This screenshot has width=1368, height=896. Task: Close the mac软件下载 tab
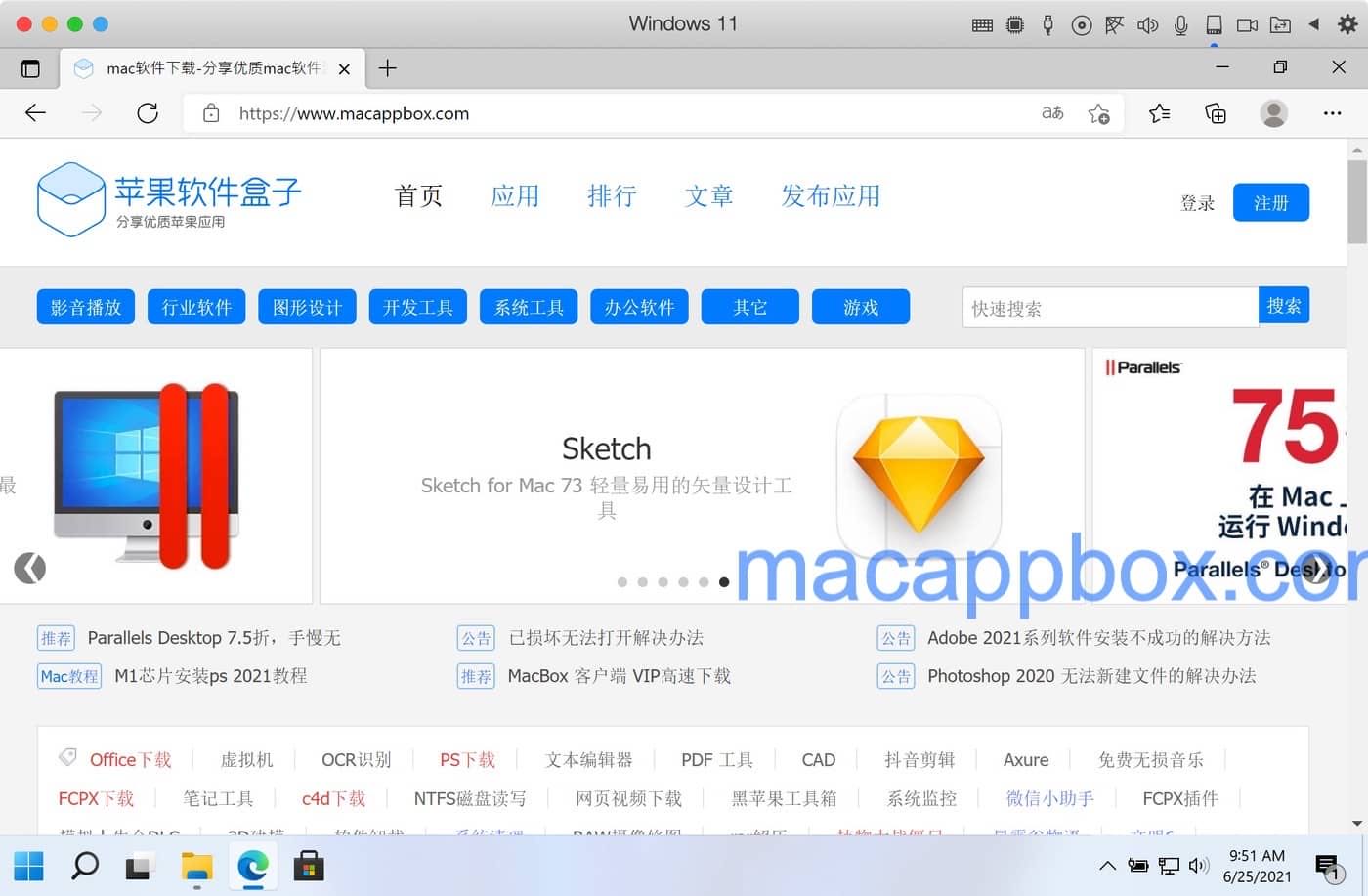(344, 69)
